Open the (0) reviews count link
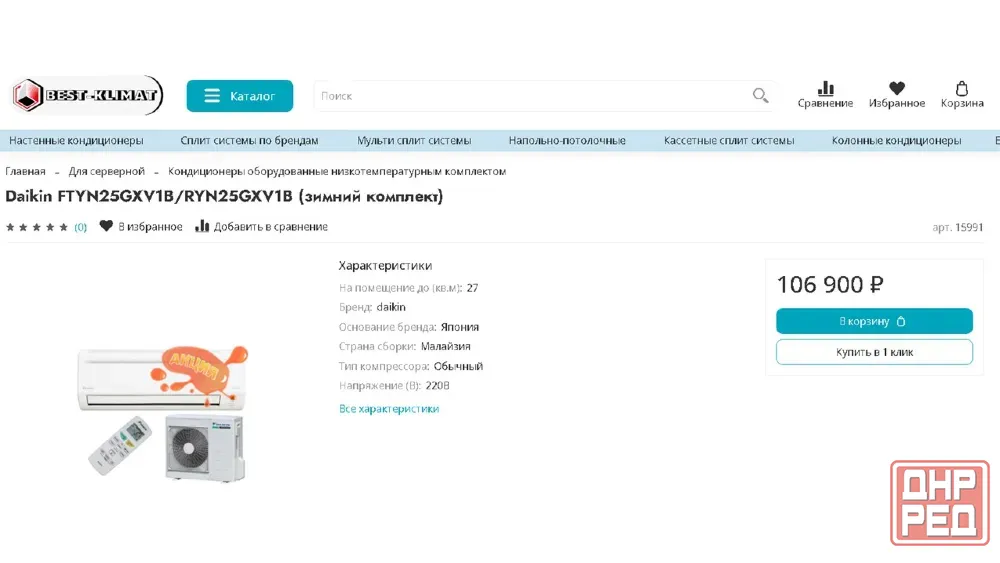 click(x=80, y=227)
